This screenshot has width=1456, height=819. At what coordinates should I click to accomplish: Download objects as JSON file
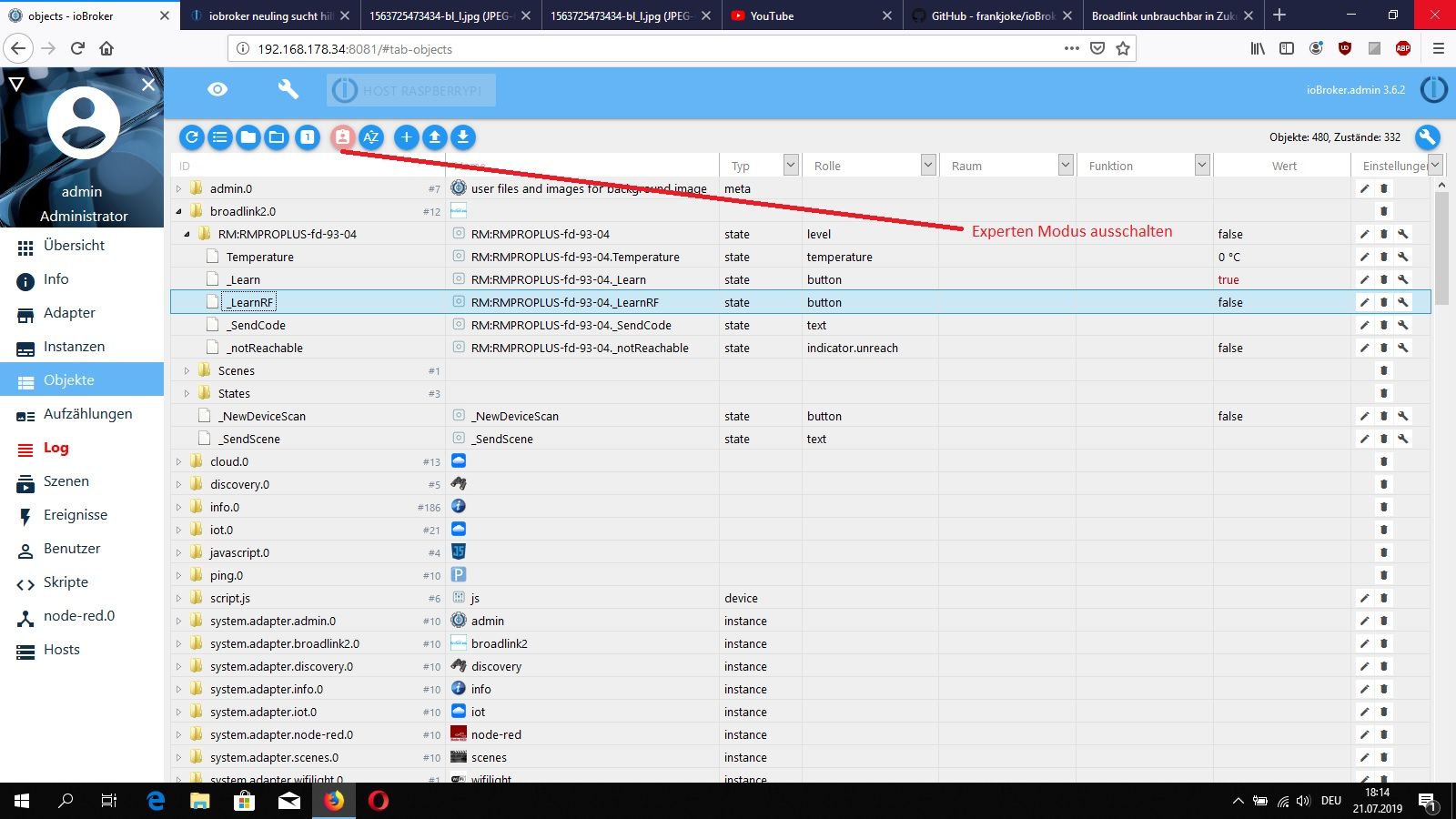(x=463, y=137)
